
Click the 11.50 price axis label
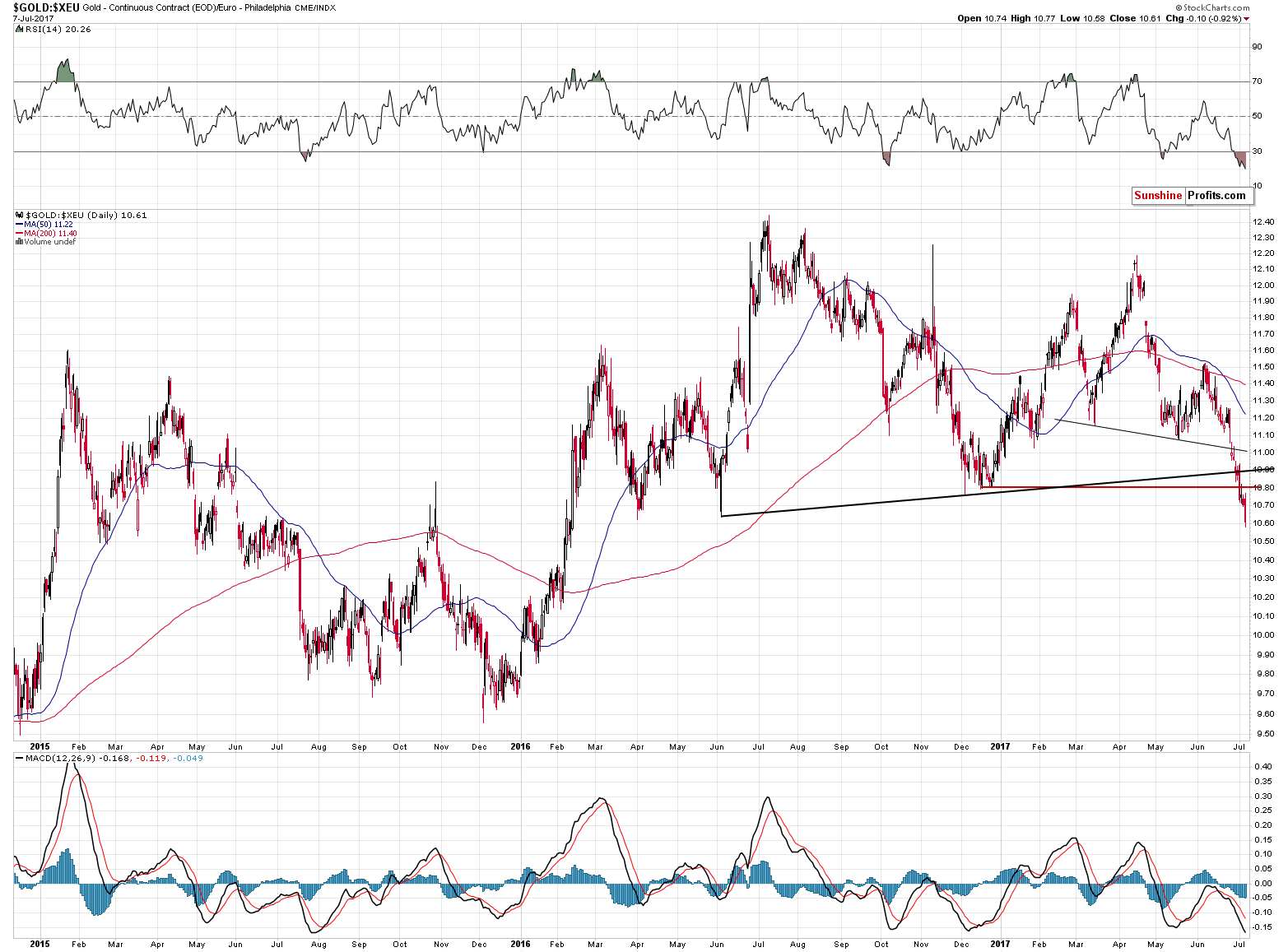1263,367
